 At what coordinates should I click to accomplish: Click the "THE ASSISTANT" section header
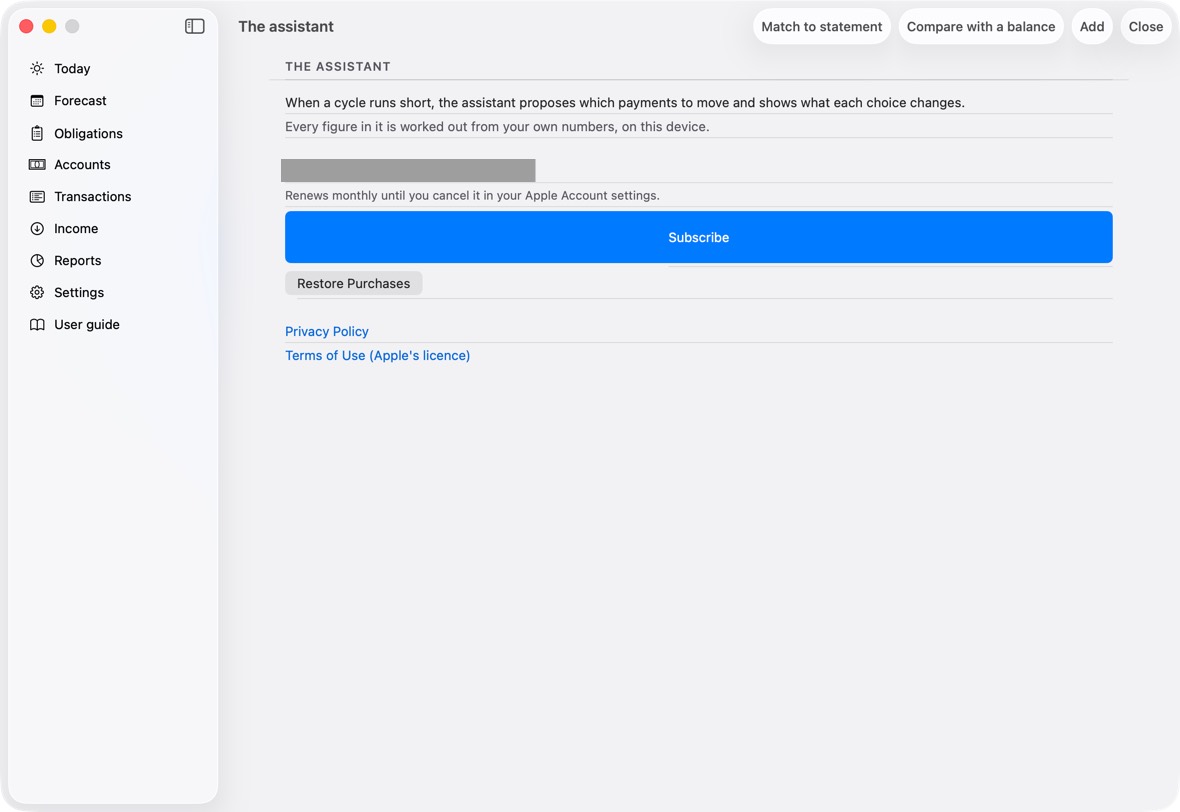point(338,66)
